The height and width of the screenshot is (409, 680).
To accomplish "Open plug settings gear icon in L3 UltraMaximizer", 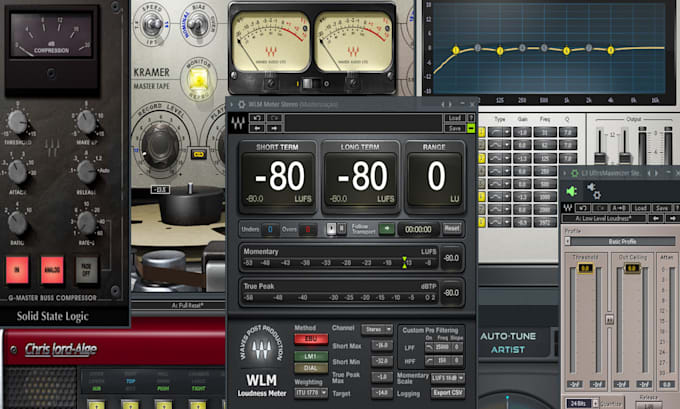I will pos(593,191).
